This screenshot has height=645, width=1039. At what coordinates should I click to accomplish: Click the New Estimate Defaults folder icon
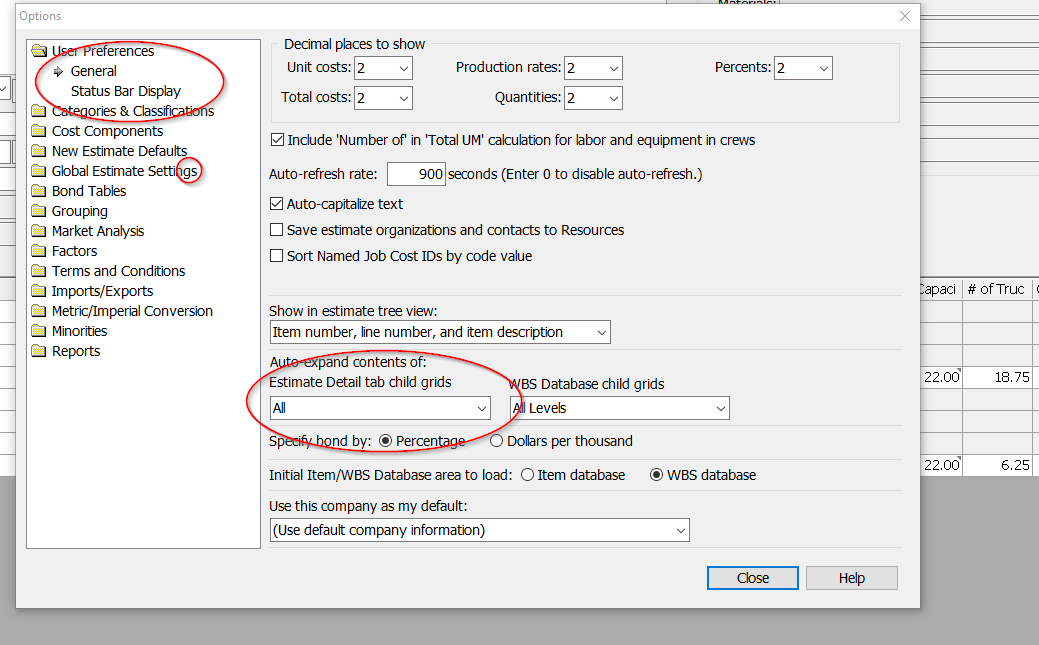(x=39, y=151)
